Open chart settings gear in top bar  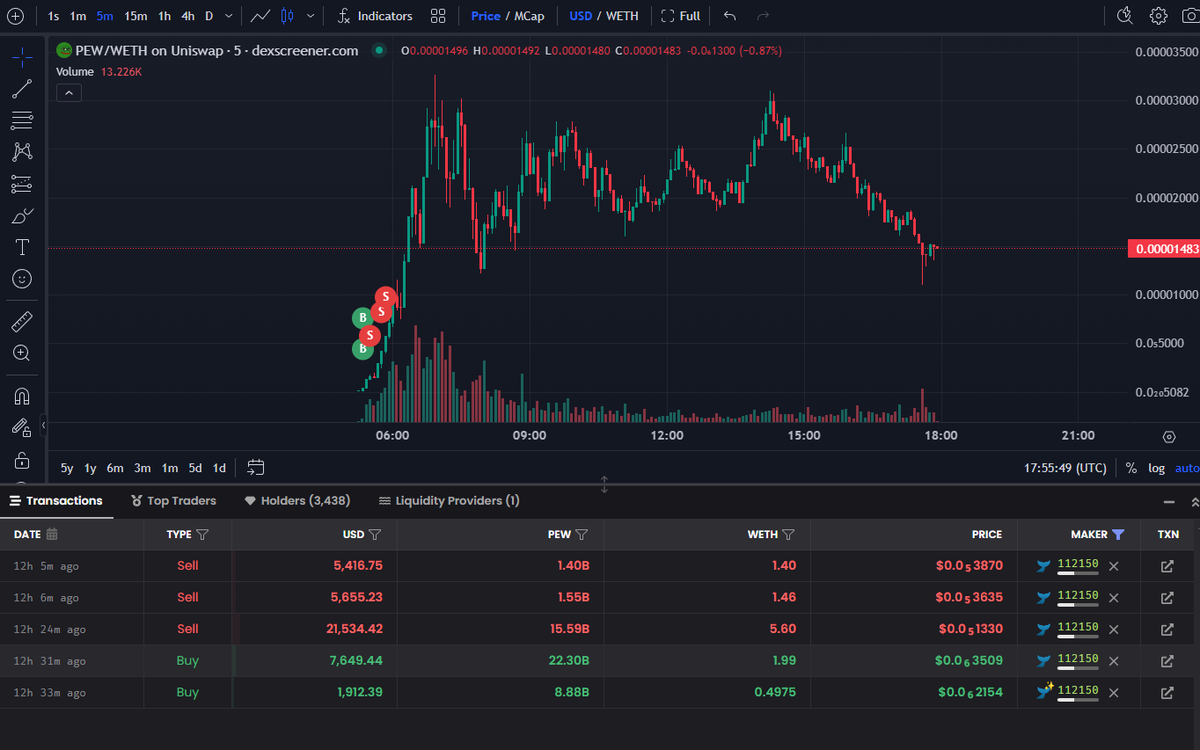pyautogui.click(x=1158, y=16)
